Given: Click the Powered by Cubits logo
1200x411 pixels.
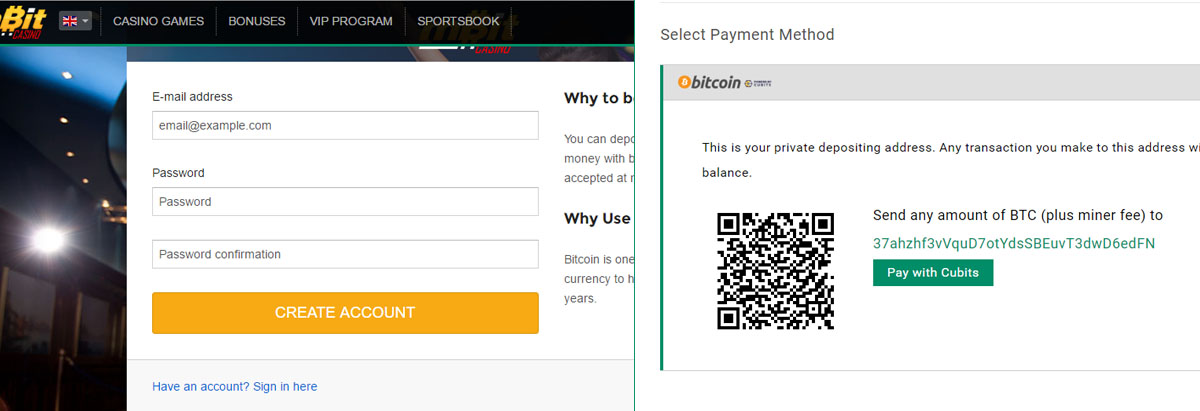Looking at the screenshot, I should point(758,83).
